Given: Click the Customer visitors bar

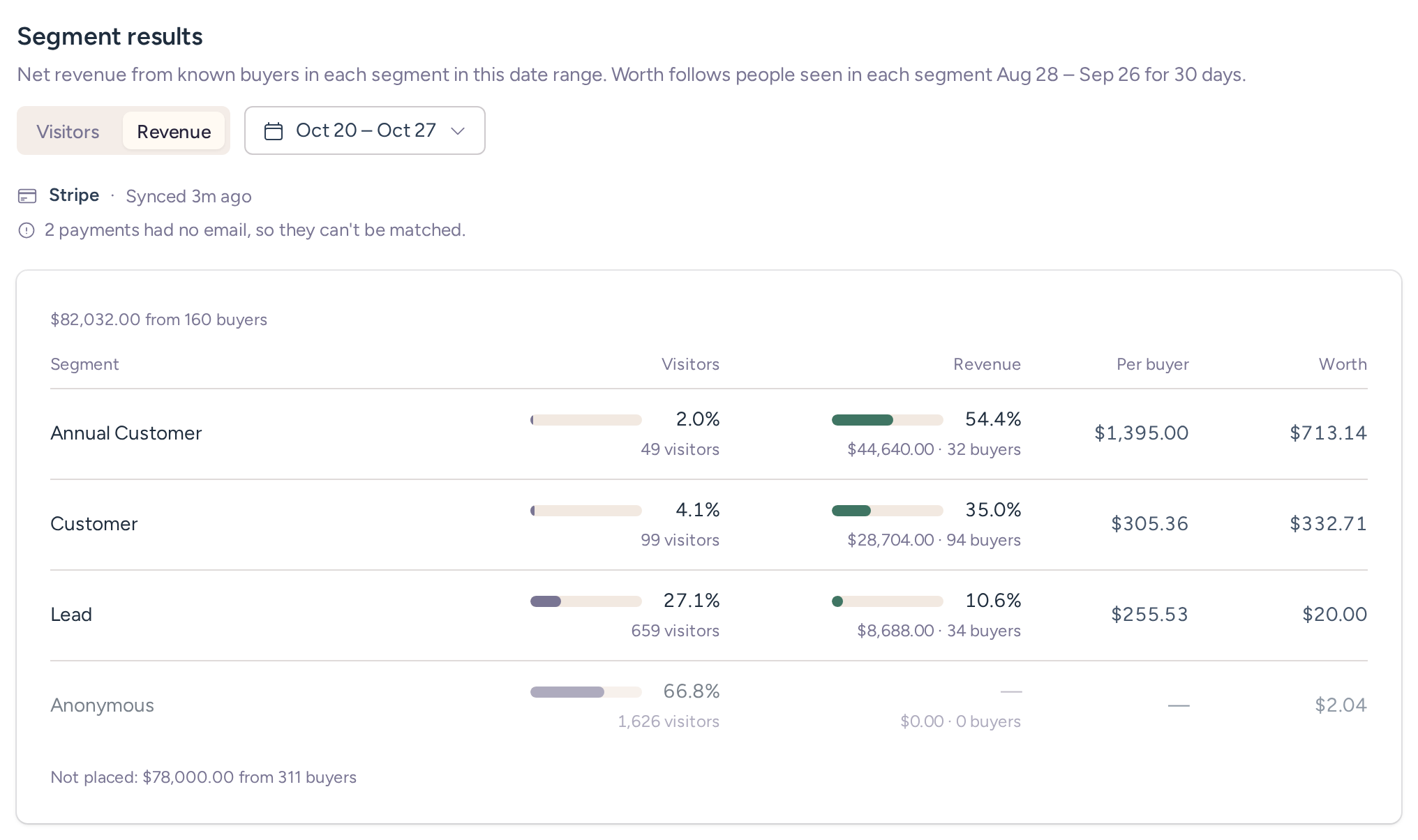Looking at the screenshot, I should point(586,511).
